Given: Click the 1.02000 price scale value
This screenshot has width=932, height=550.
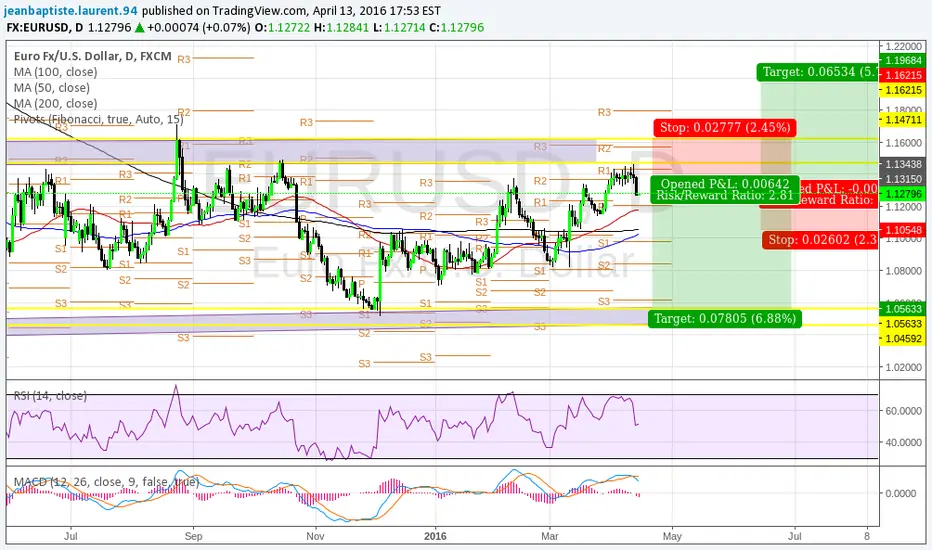Looking at the screenshot, I should point(903,367).
